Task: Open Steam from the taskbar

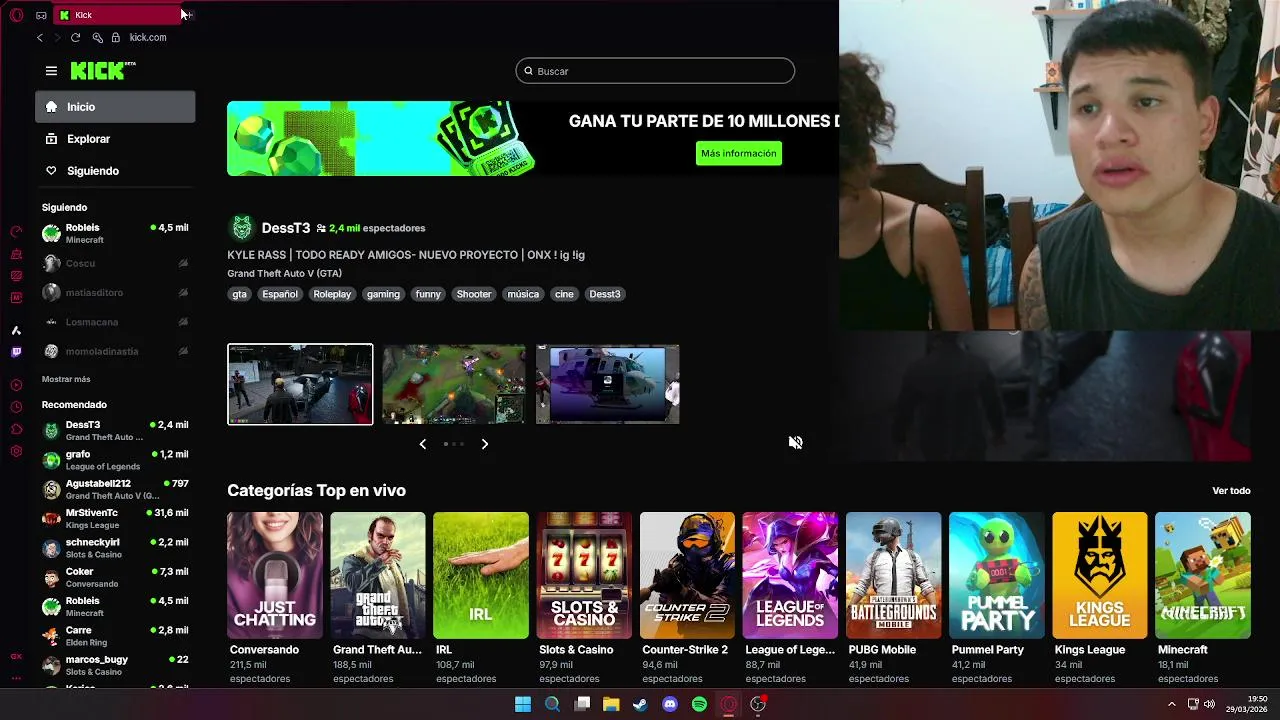Action: click(640, 704)
